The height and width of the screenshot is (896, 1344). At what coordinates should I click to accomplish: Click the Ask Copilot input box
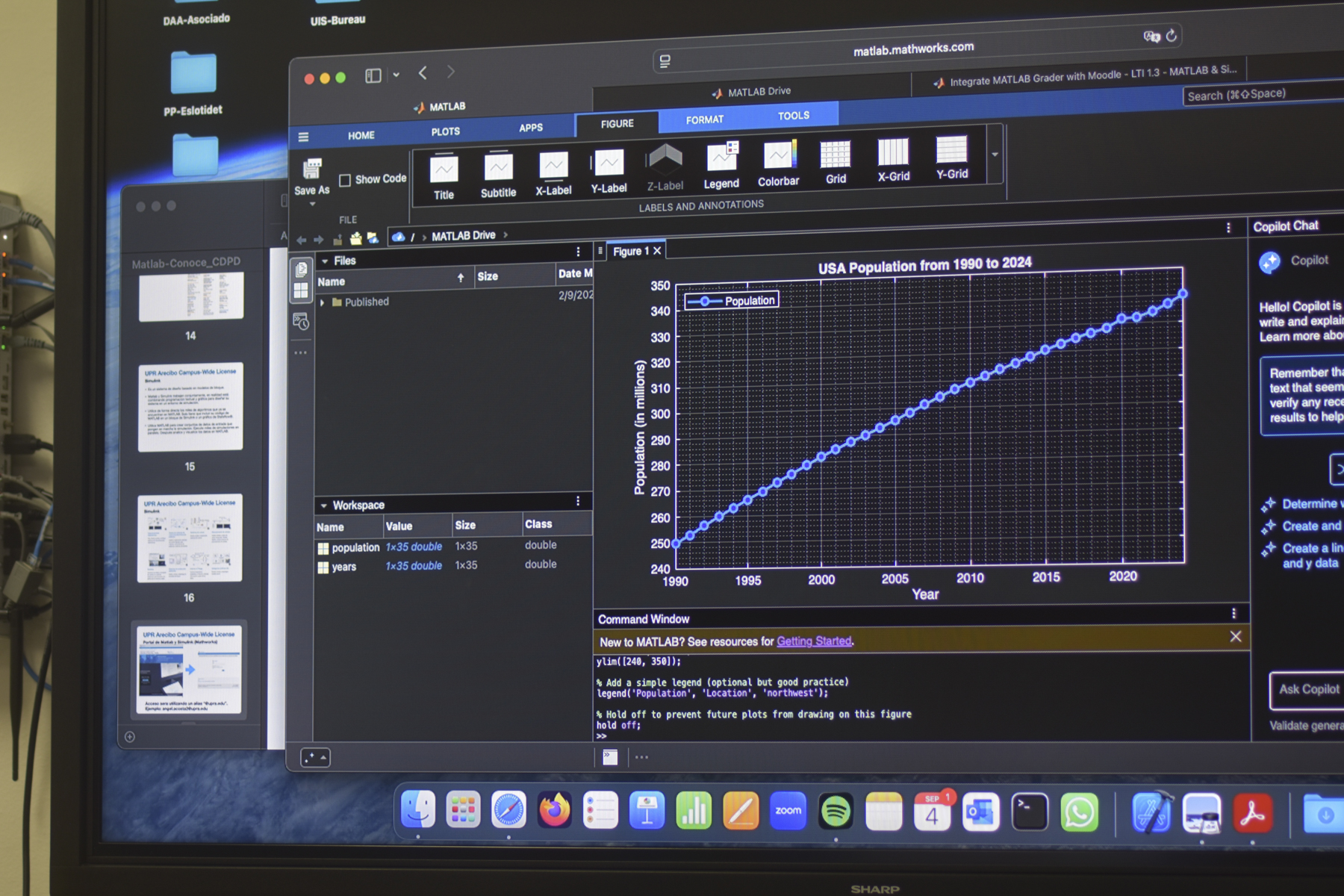[x=1308, y=690]
